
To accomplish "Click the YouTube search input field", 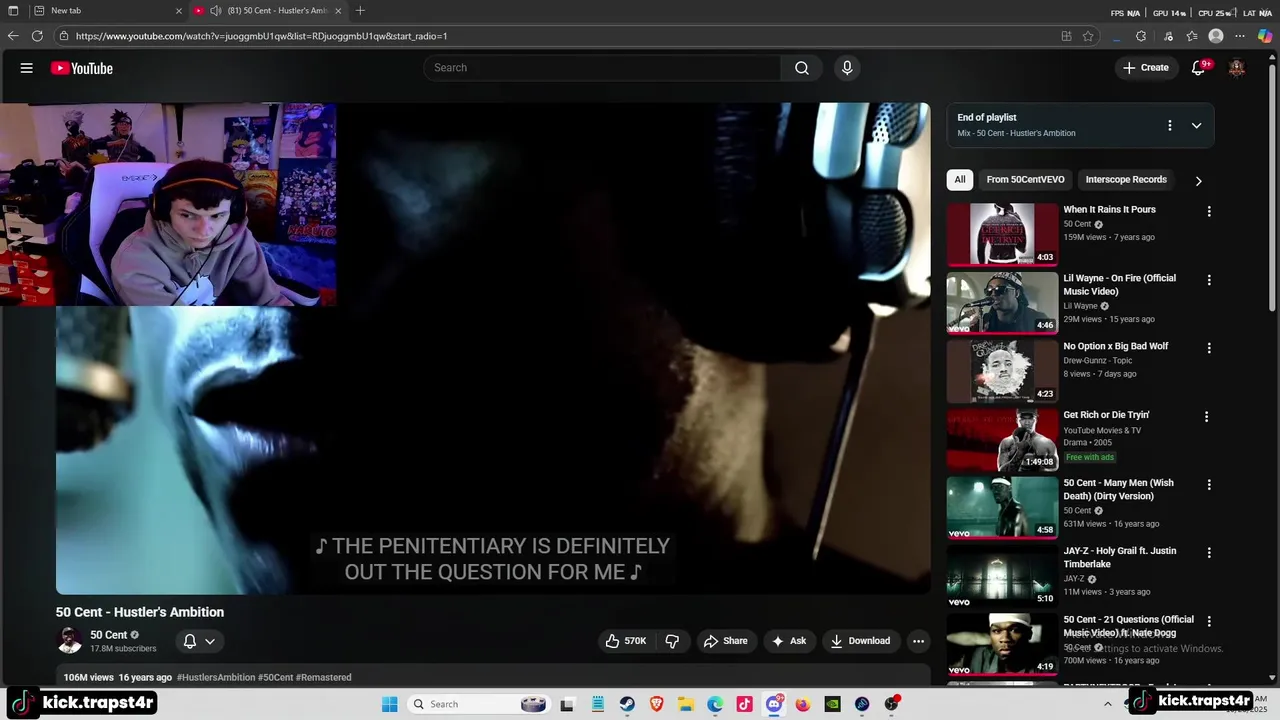I will pos(602,68).
